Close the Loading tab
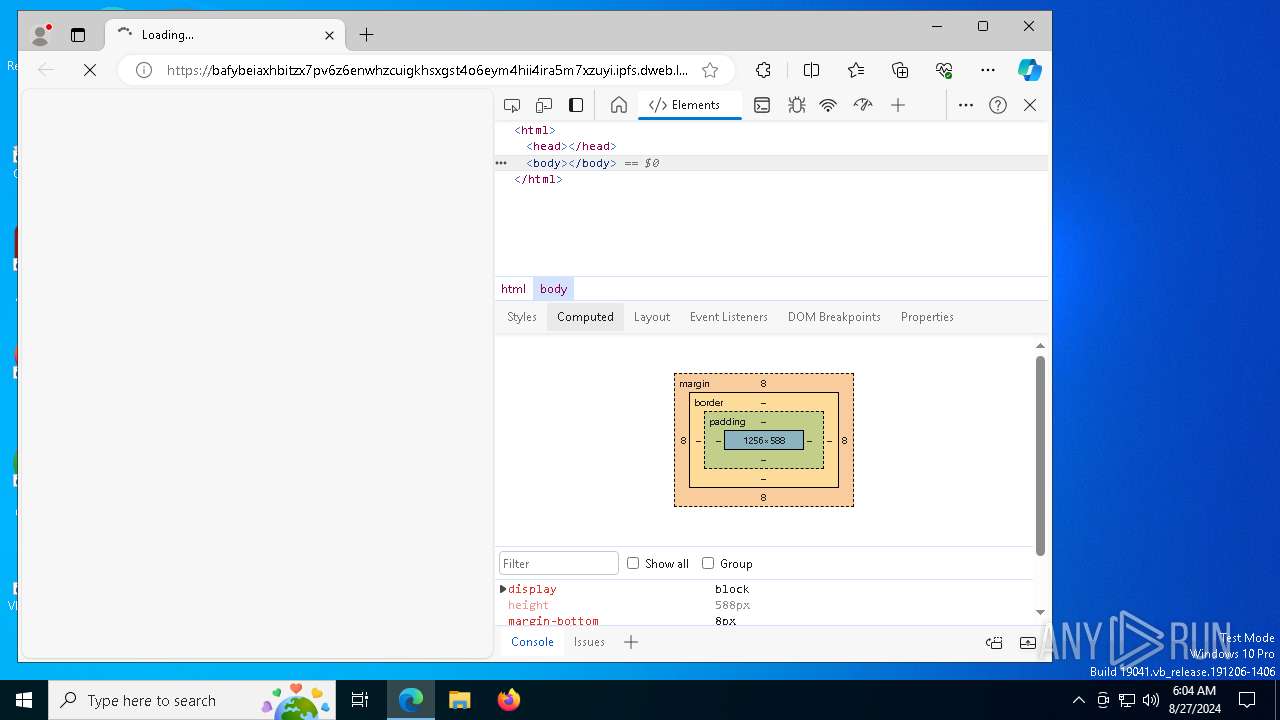The width and height of the screenshot is (1280, 720). tap(329, 35)
